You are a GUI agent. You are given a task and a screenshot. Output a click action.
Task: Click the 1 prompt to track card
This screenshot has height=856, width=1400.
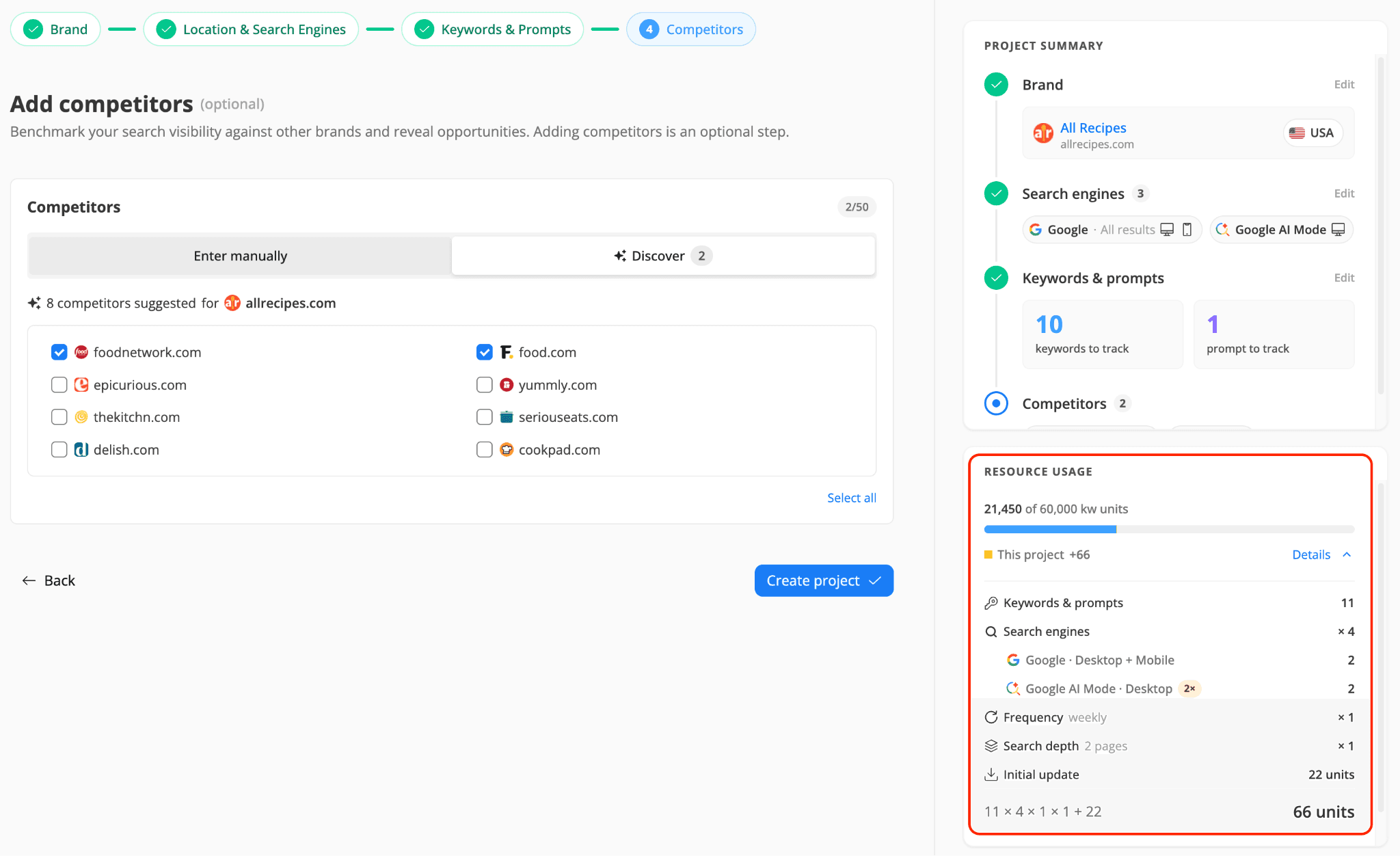pyautogui.click(x=1274, y=334)
